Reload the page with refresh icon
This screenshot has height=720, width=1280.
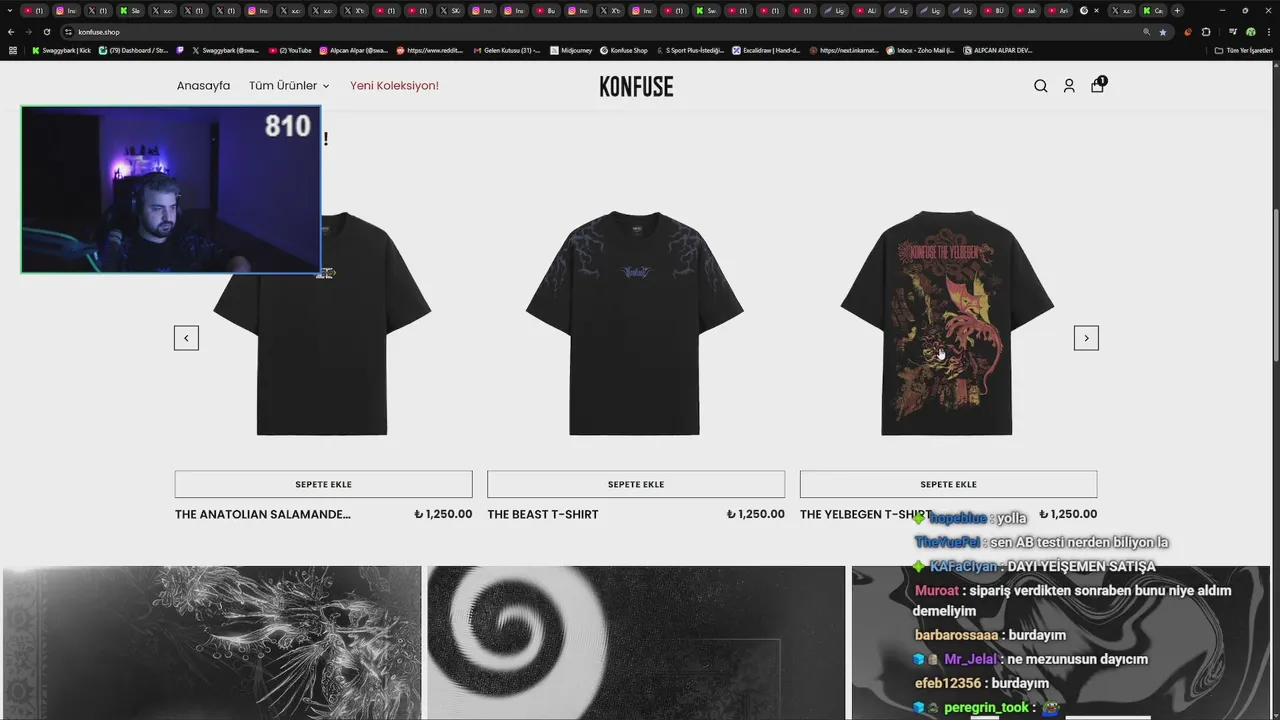(x=47, y=32)
